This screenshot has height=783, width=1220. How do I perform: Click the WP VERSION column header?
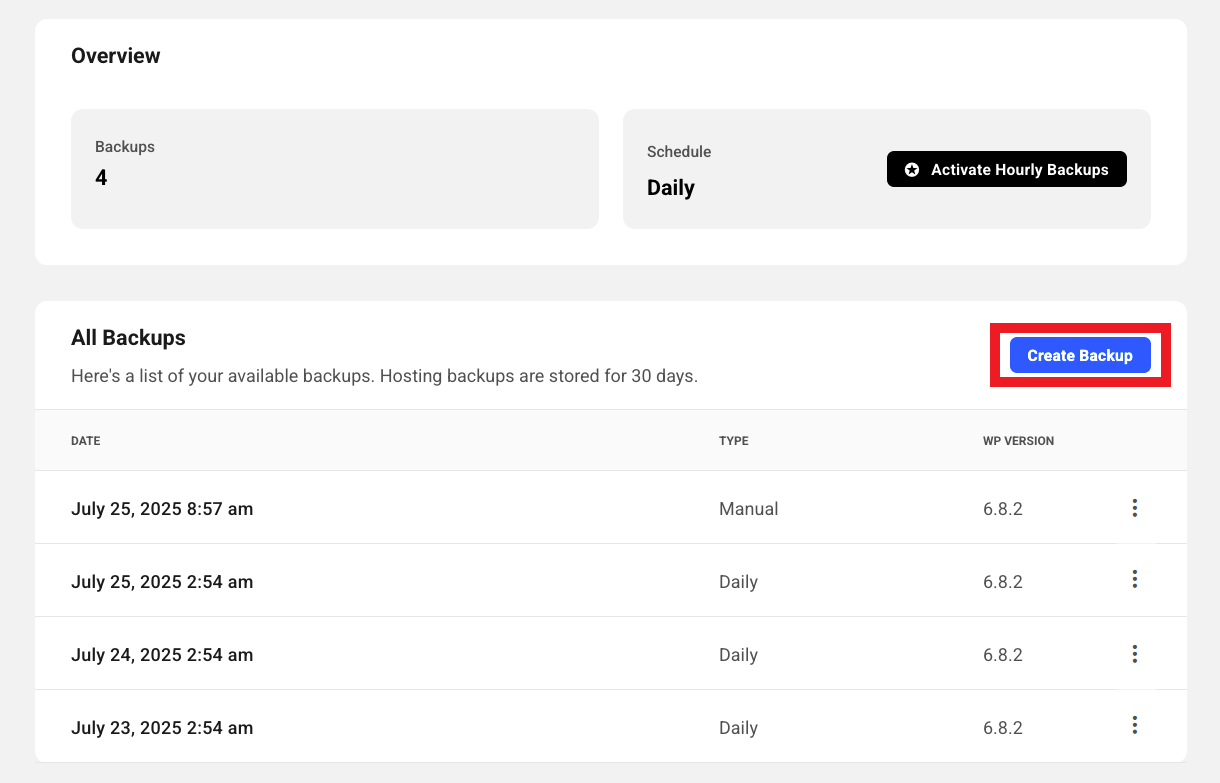[1018, 440]
